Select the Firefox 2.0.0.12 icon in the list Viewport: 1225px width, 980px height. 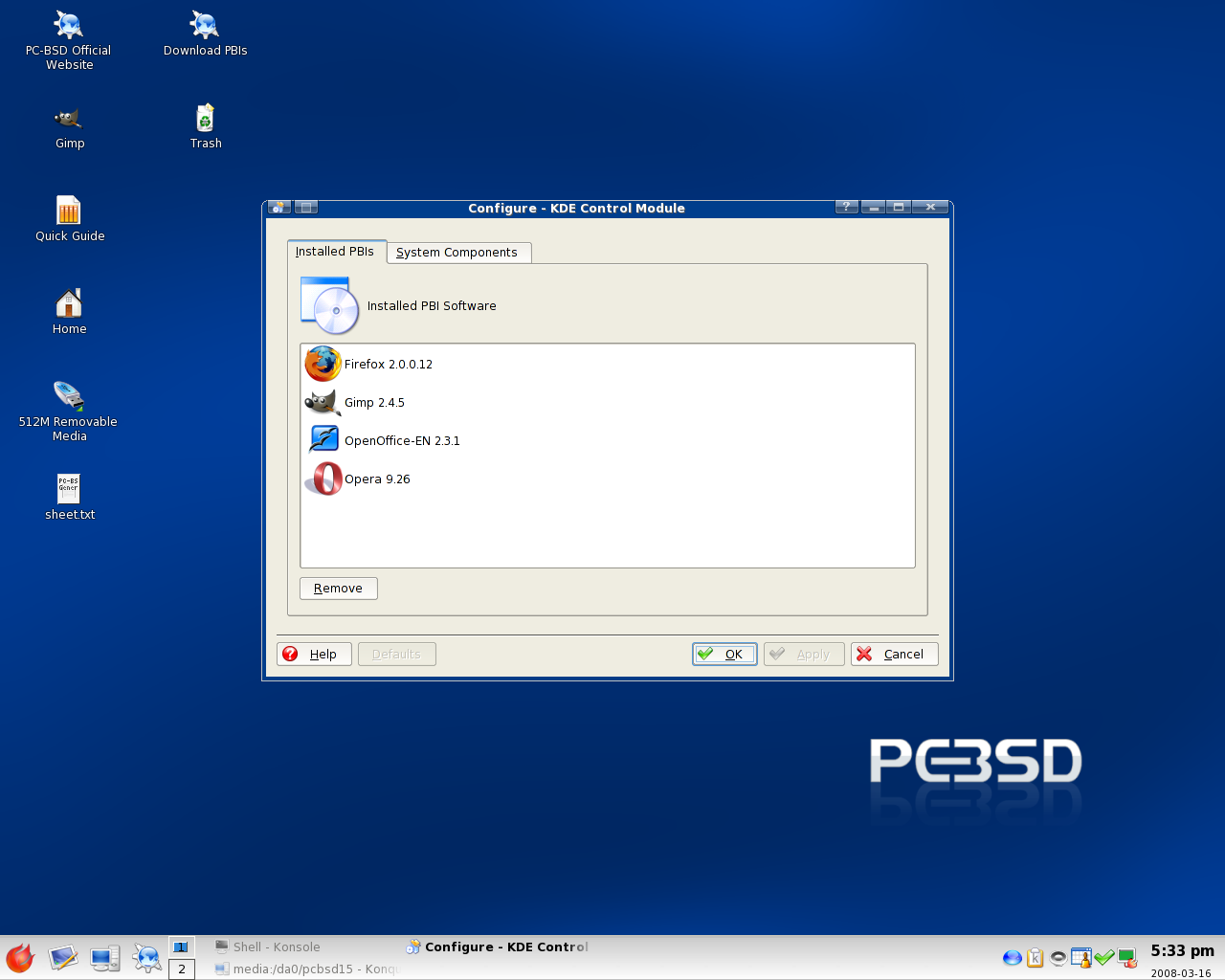coord(323,364)
